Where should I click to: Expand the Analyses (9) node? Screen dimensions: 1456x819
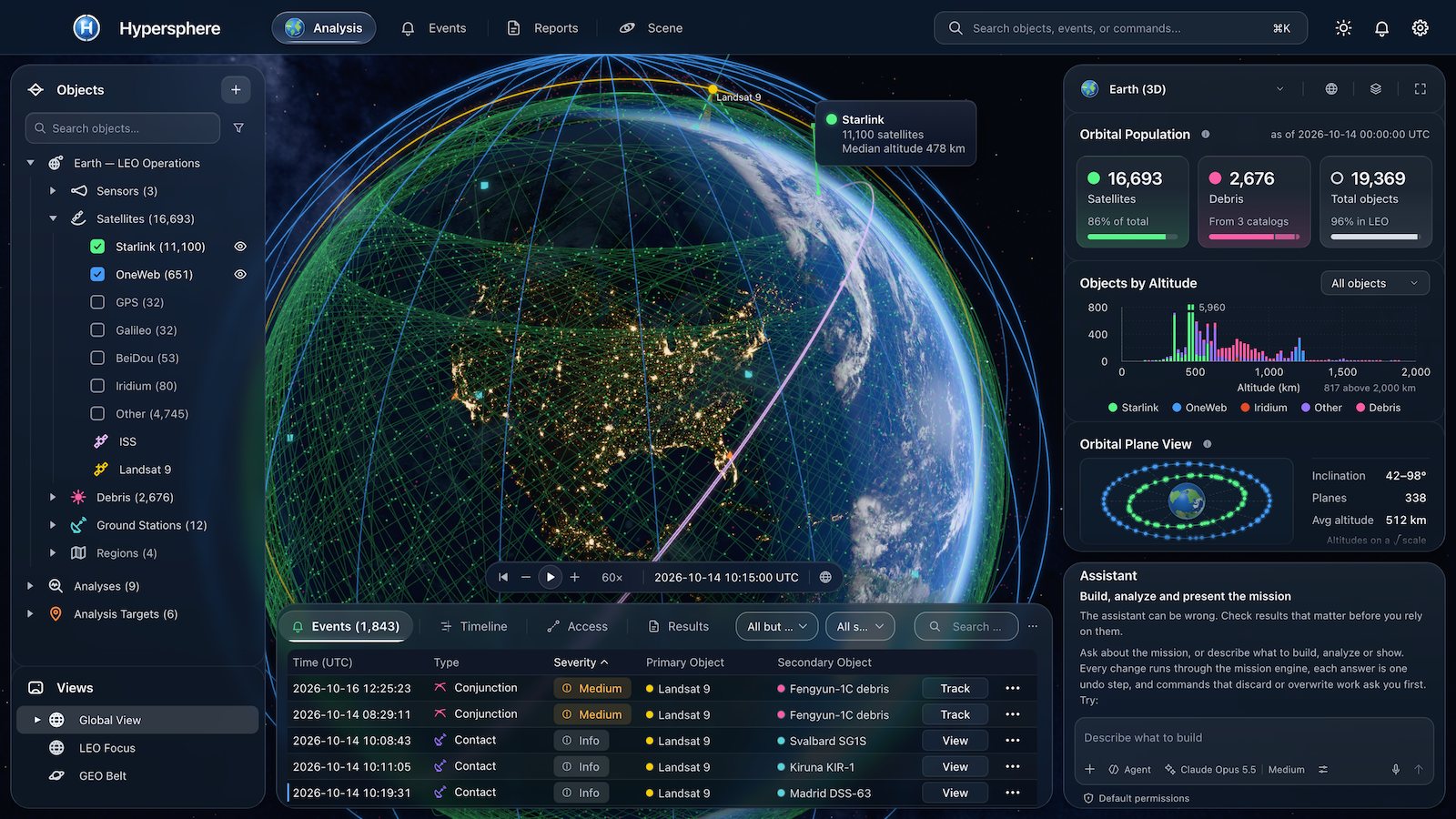(31, 586)
